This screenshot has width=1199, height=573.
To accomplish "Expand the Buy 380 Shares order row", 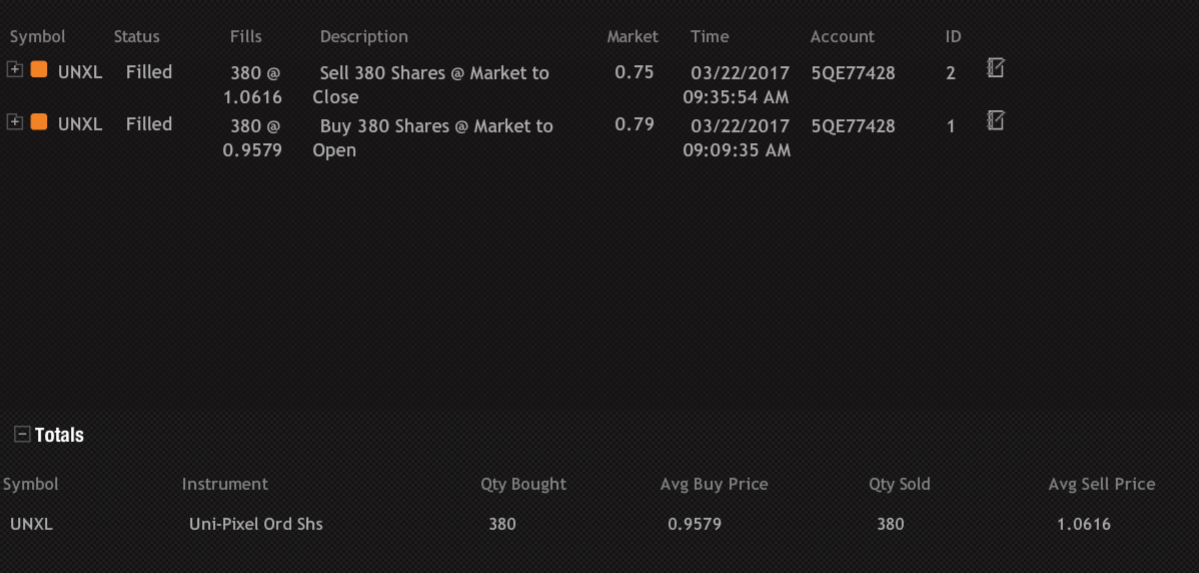I will (x=14, y=121).
